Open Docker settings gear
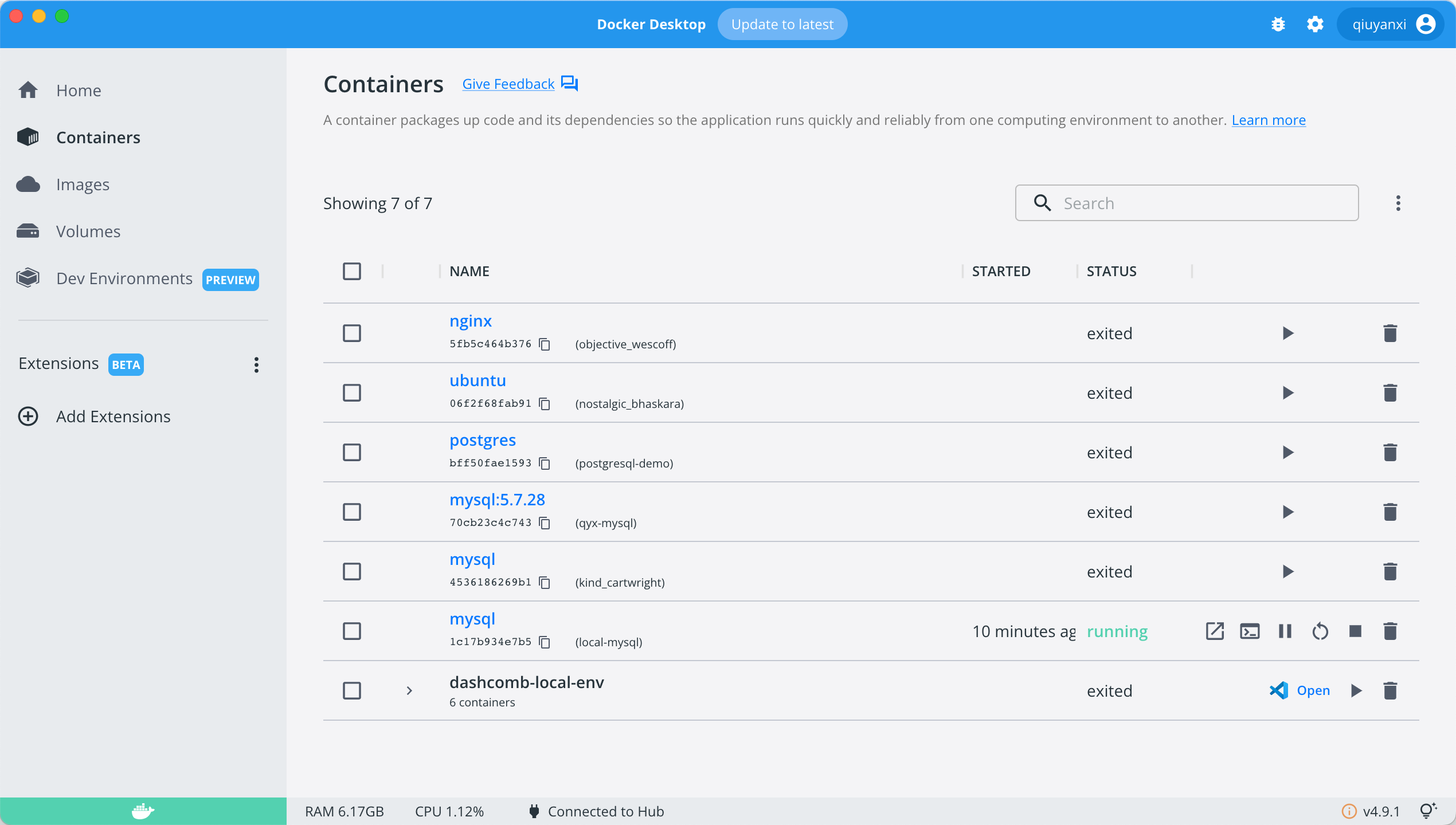 click(1315, 25)
